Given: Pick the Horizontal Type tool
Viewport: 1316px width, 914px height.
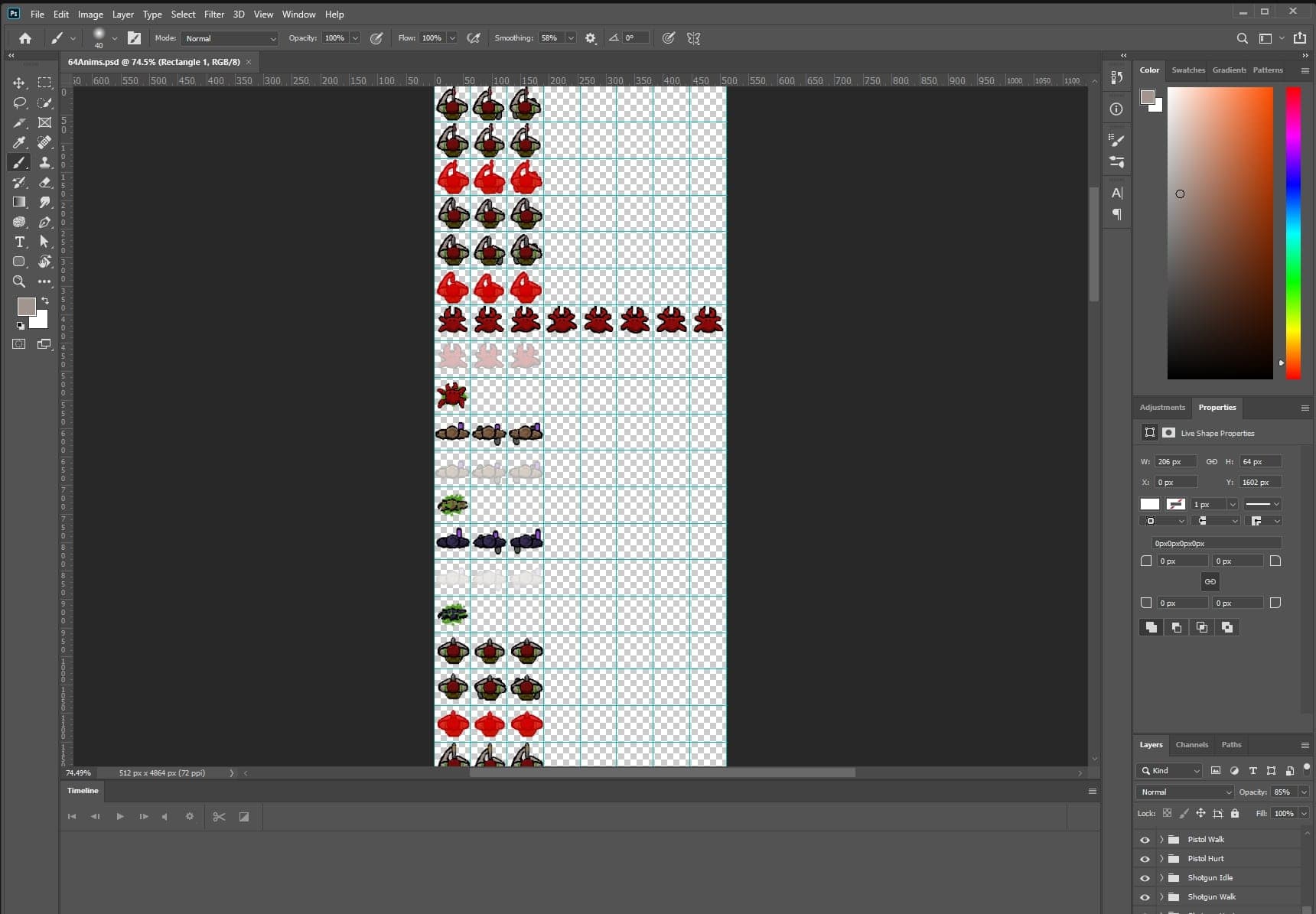Looking at the screenshot, I should tap(19, 242).
